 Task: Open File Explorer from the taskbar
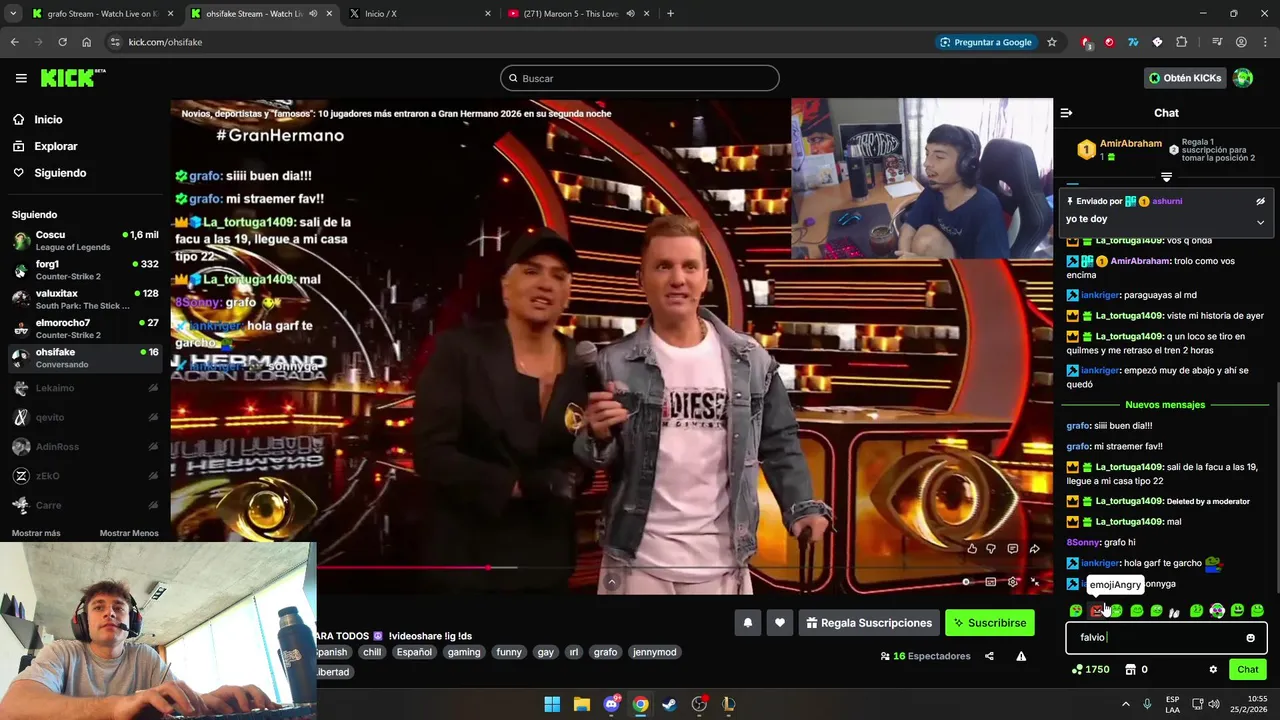(581, 704)
